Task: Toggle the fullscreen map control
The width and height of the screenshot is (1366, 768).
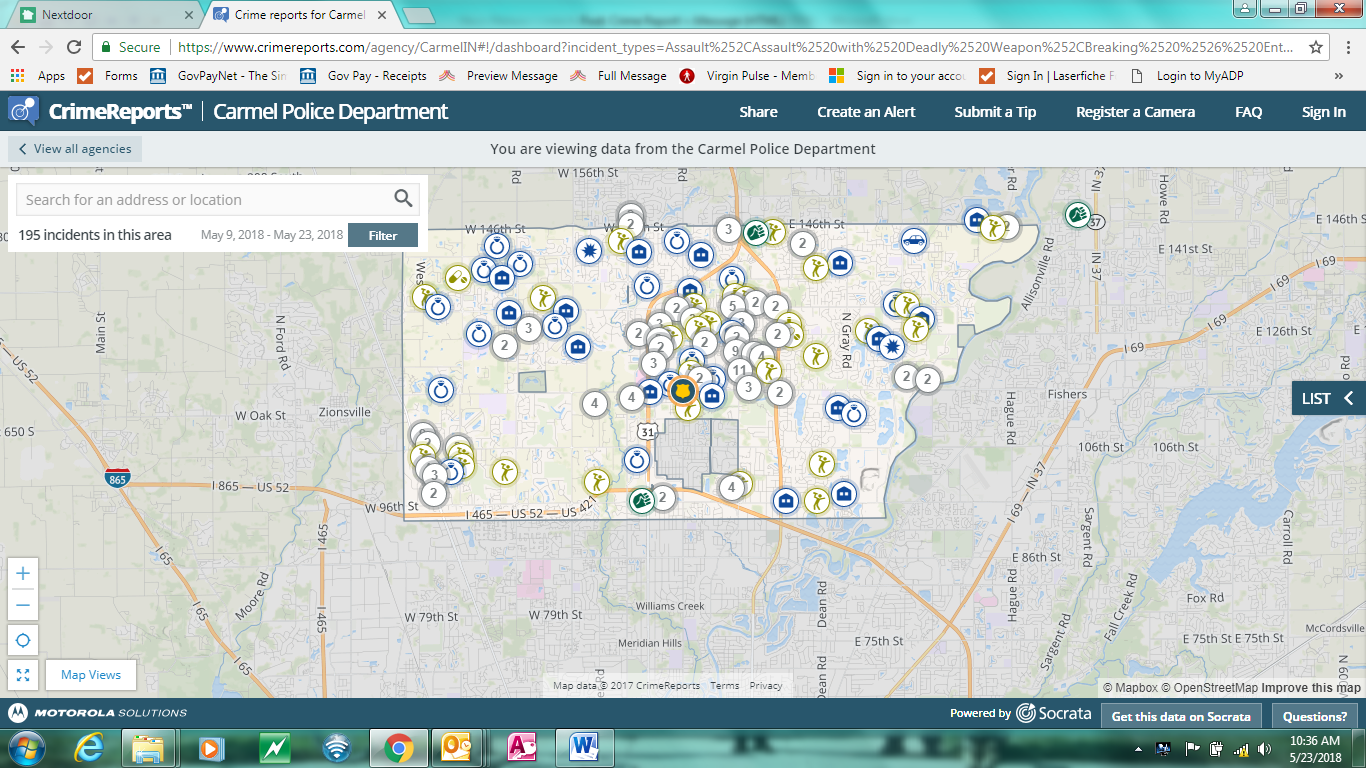Action: coord(22,675)
